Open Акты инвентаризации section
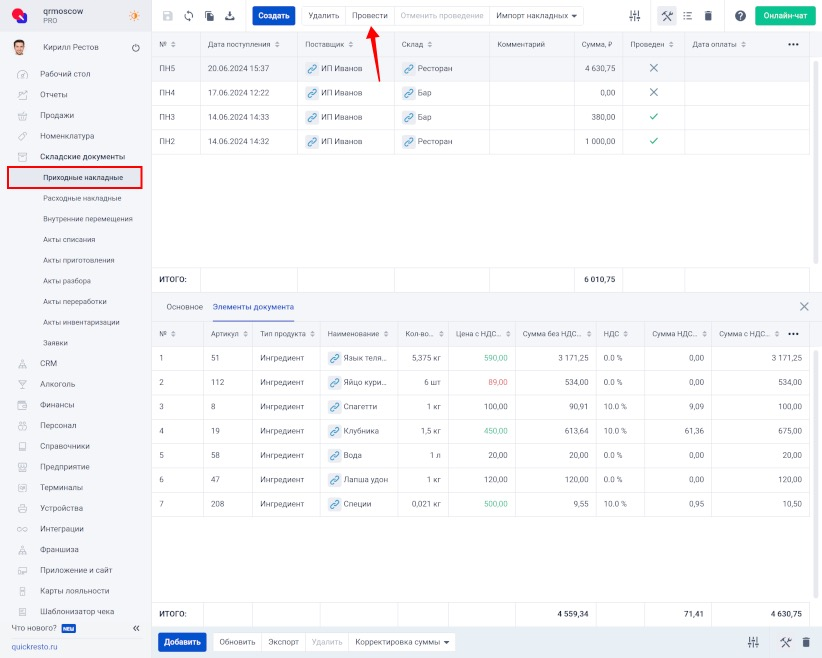This screenshot has height=658, width=822. click(x=81, y=322)
